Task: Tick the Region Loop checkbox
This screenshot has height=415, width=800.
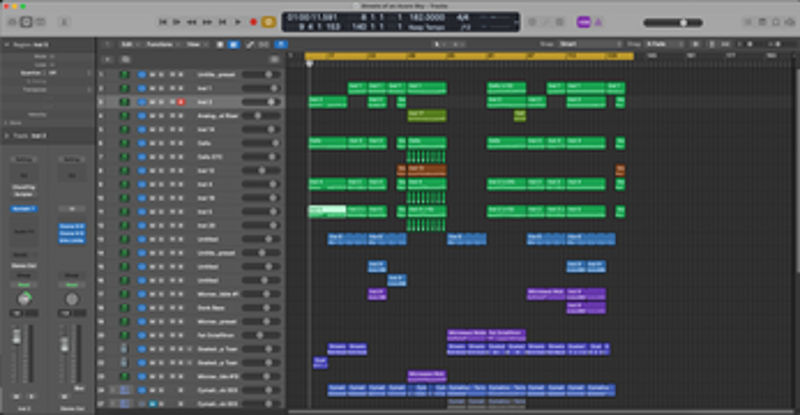Action: point(52,65)
